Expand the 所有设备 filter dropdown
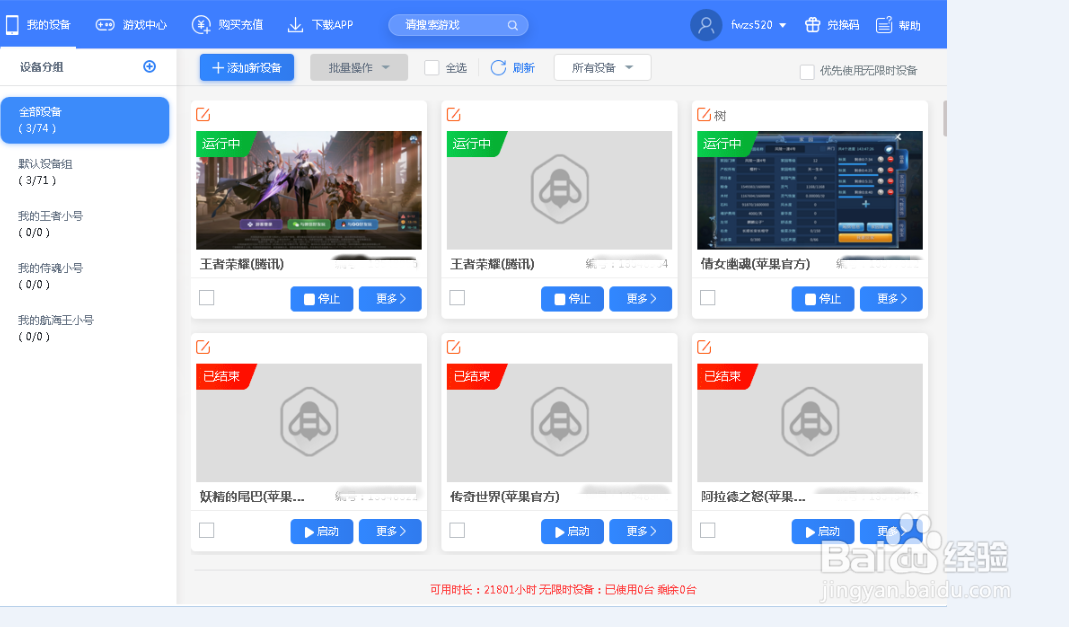 602,68
